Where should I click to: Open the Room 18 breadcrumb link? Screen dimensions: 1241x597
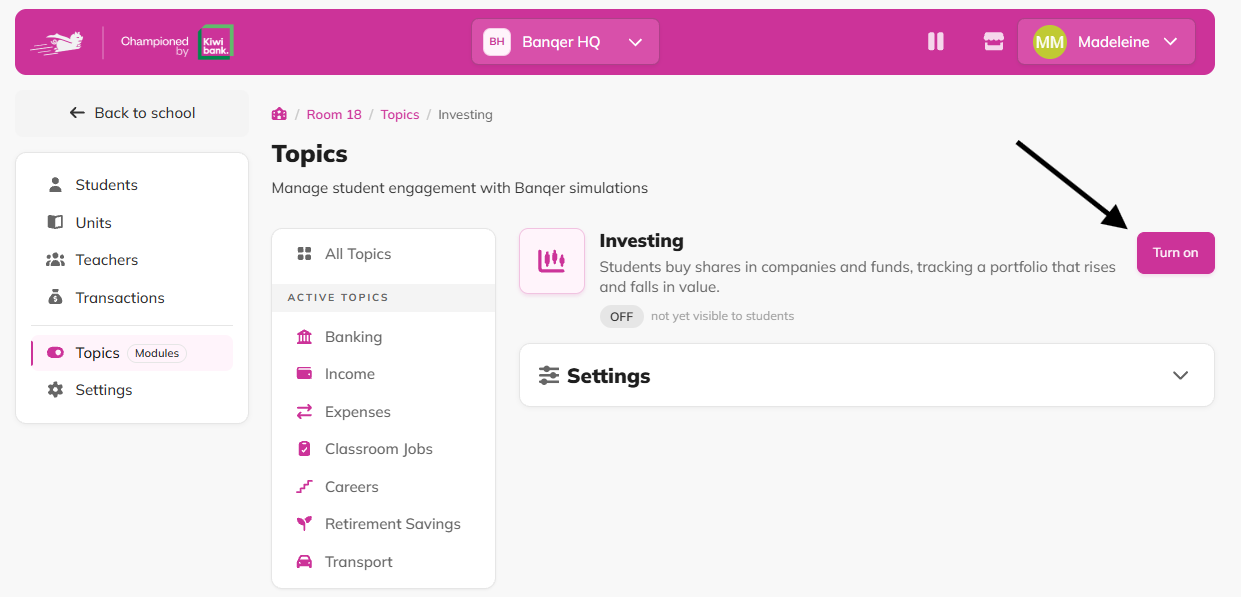coord(334,115)
